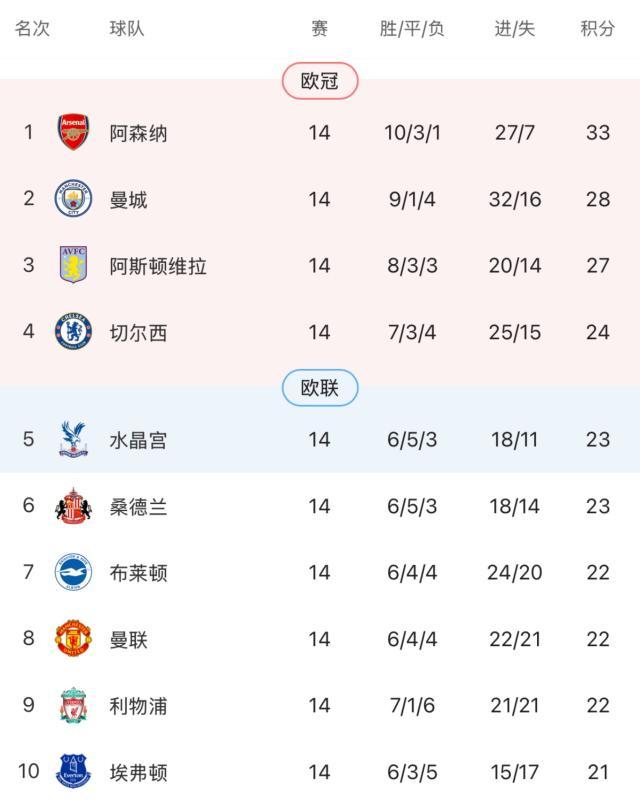
Task: Click the Sunderland club badge
Action: (73, 506)
